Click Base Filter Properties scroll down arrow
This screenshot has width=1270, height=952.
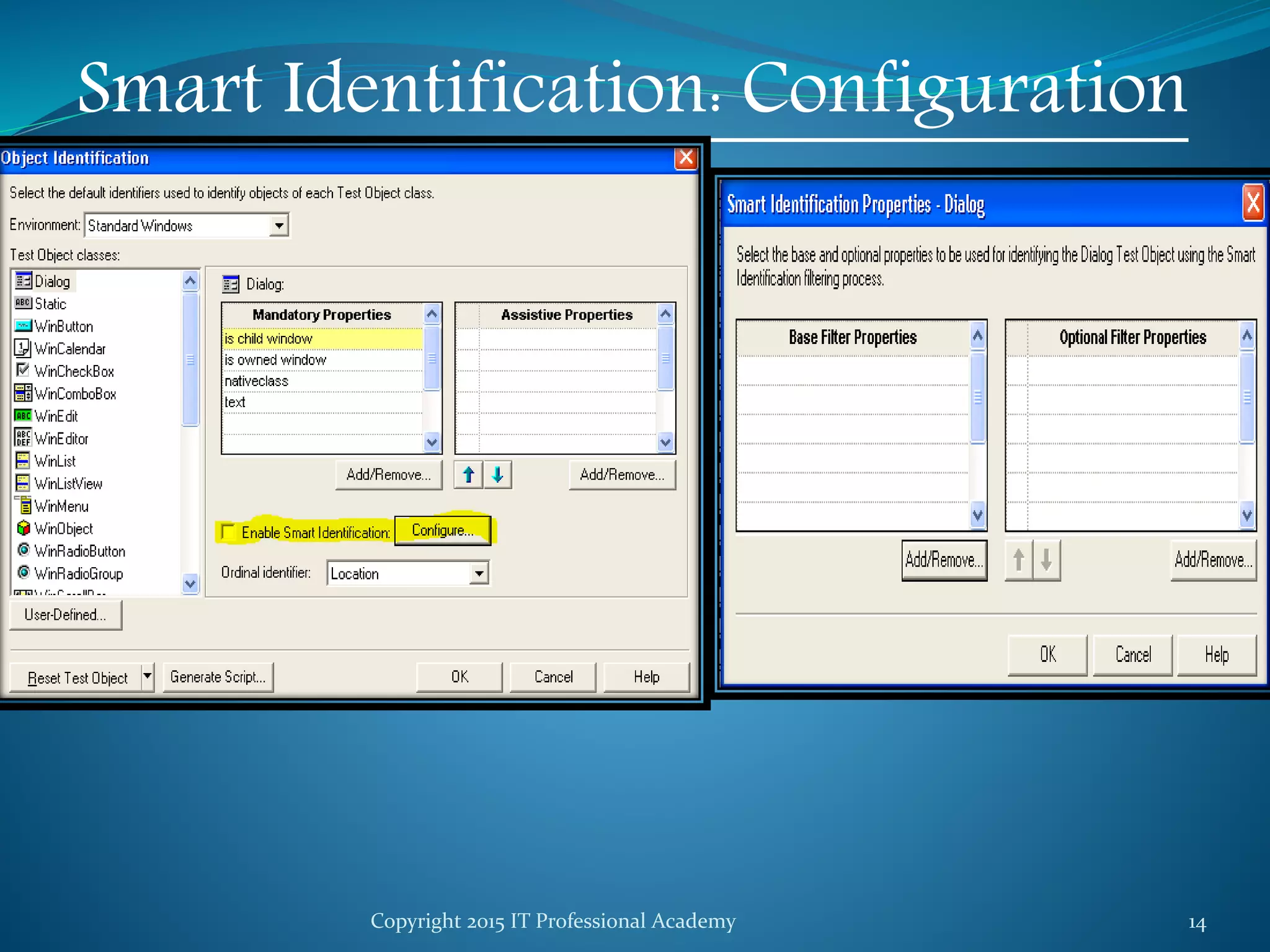[x=978, y=515]
